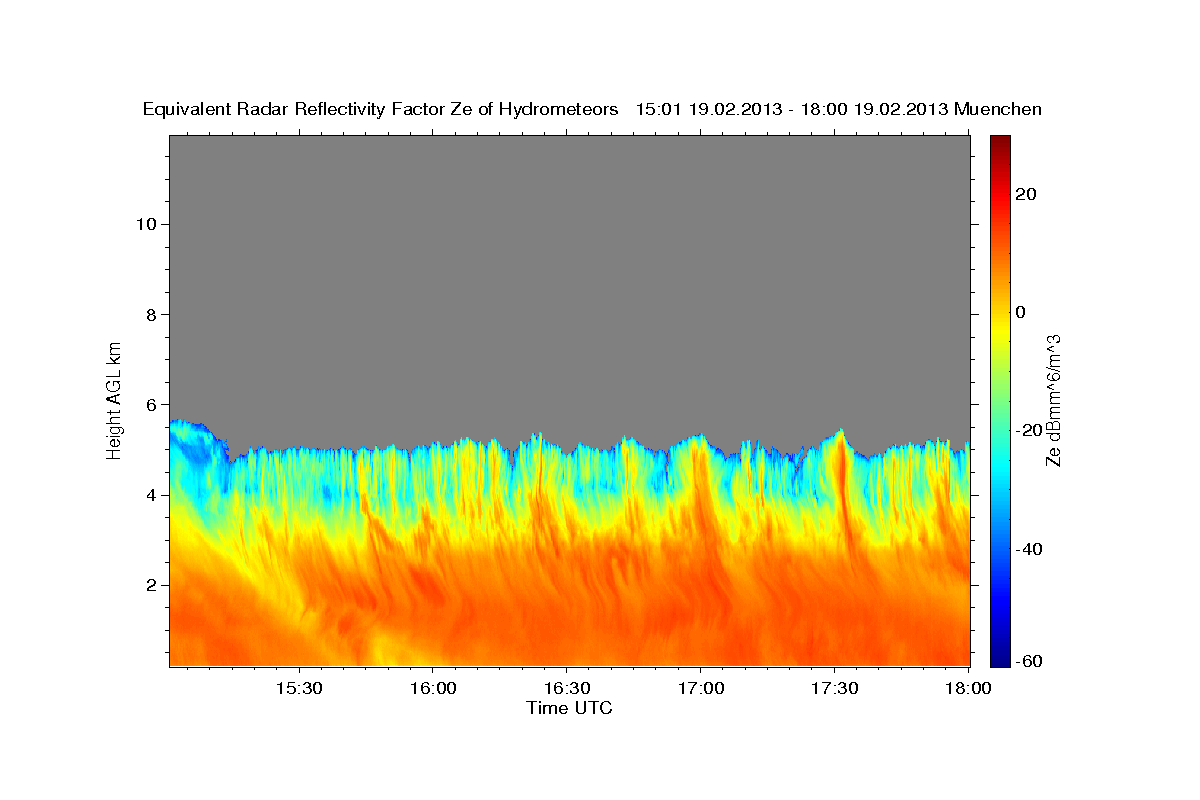The image size is (1200, 800).
Task: Click the 17:30 time tick label
Action: (x=834, y=689)
